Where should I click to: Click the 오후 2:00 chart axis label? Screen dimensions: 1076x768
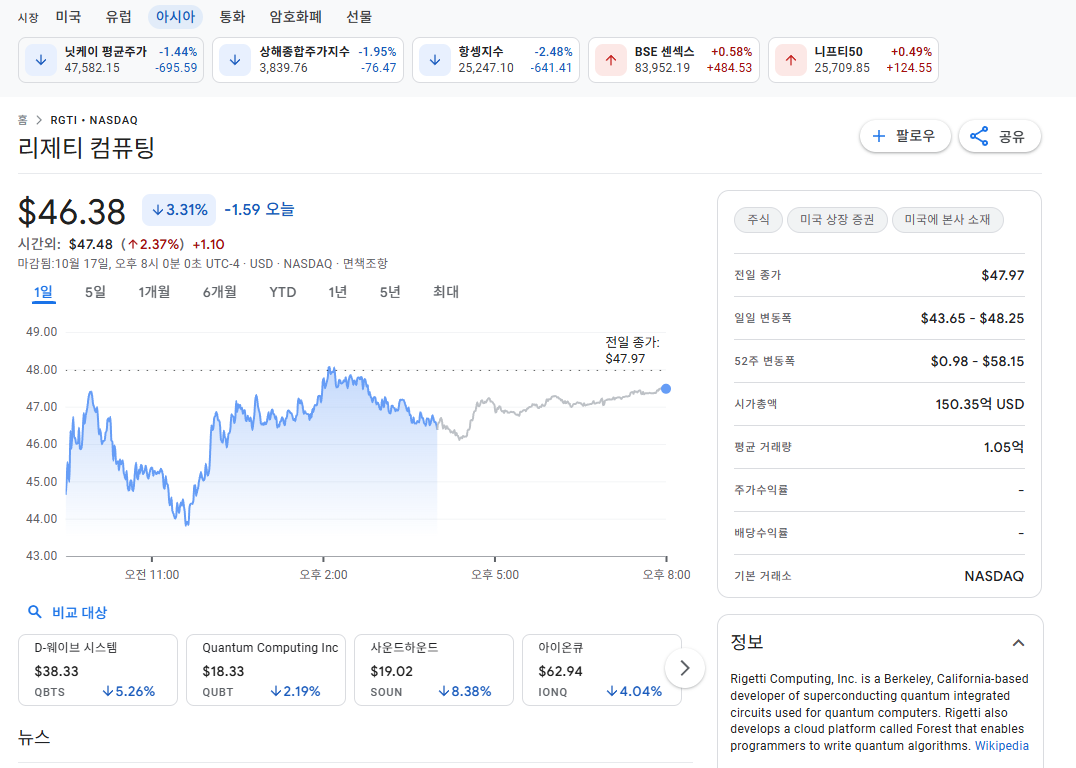[323, 574]
